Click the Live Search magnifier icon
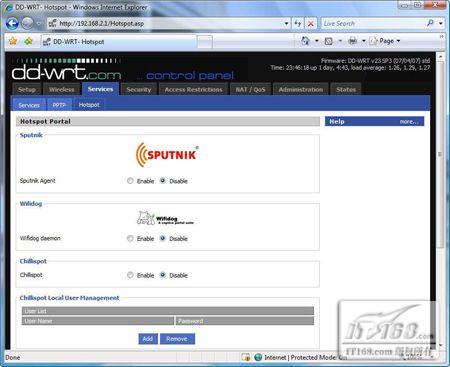The width and height of the screenshot is (450, 367). tap(430, 23)
